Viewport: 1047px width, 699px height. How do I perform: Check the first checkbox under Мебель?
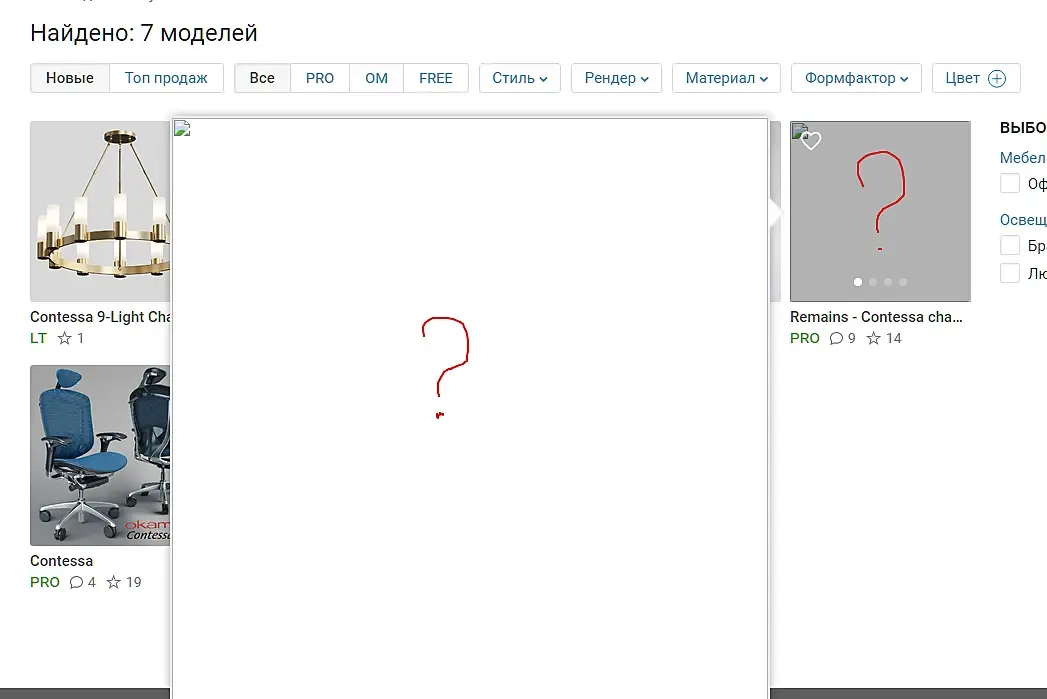(x=1010, y=183)
